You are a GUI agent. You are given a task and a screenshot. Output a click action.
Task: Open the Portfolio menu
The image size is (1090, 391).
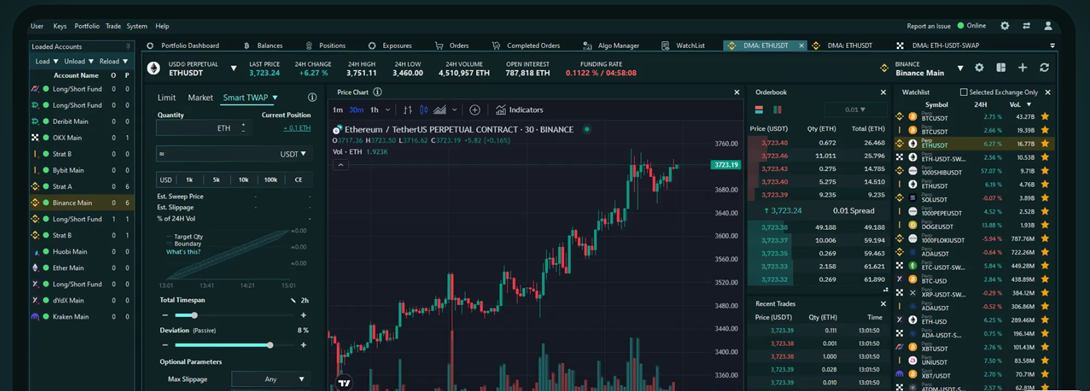[87, 26]
